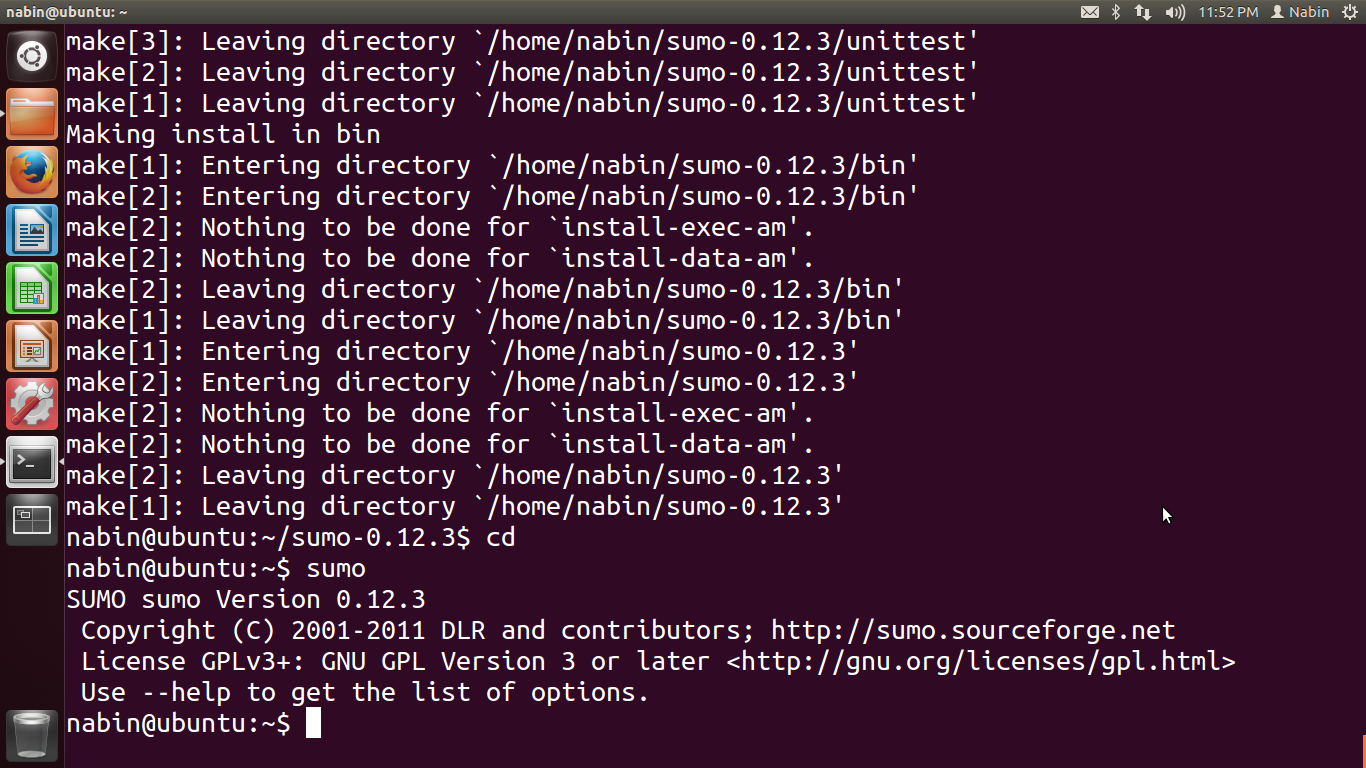Open the Workspace Switcher
Image resolution: width=1366 pixels, height=768 pixels.
pos(31,519)
